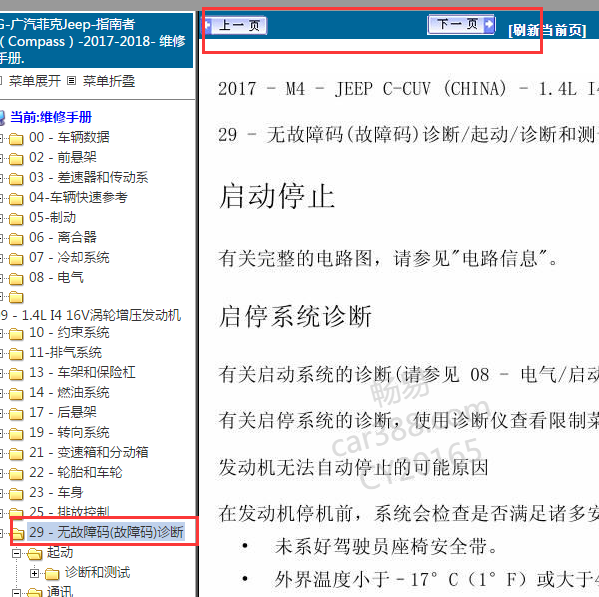Select 13 - 车架和保险杠 entry
Image resolution: width=599 pixels, height=597 pixels.
82,372
